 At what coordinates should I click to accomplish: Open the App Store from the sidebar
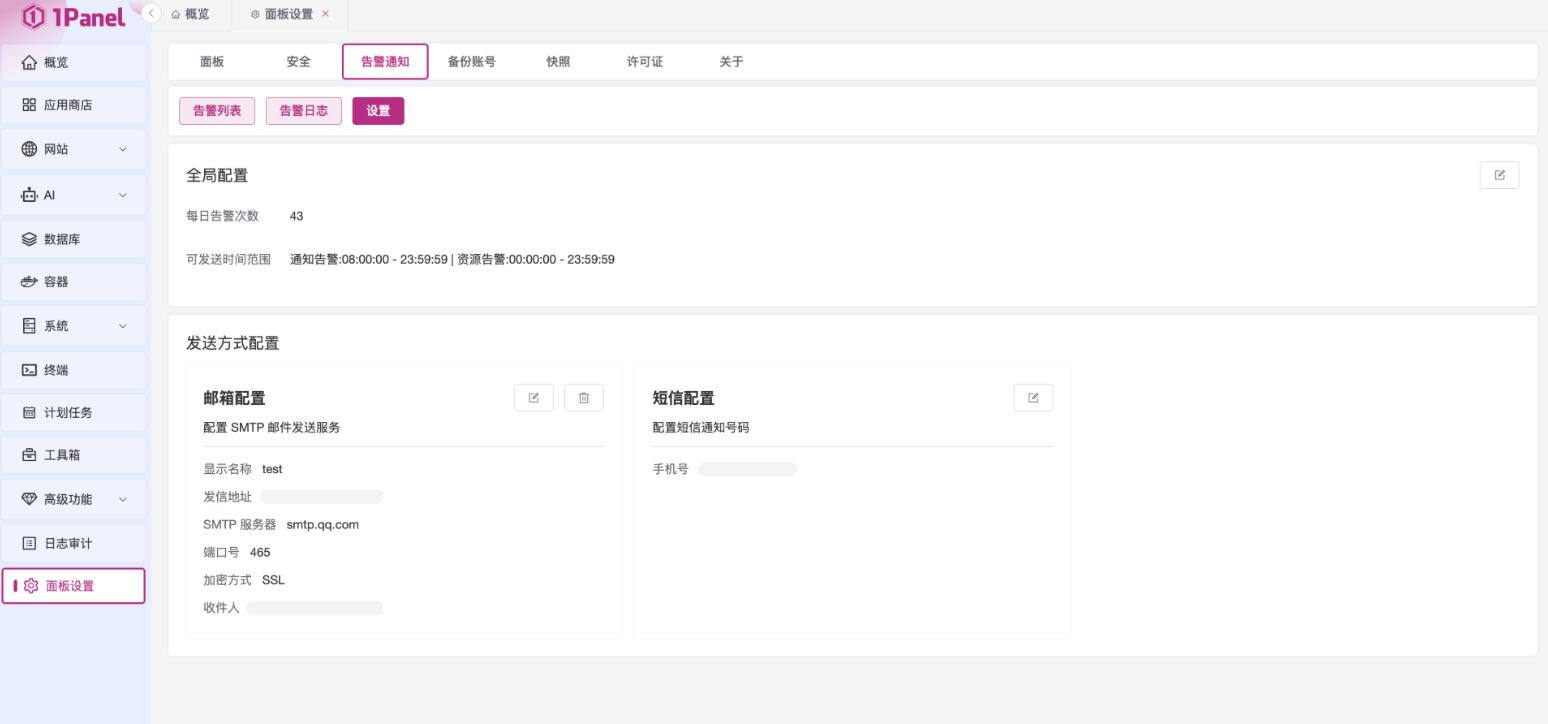(x=73, y=105)
